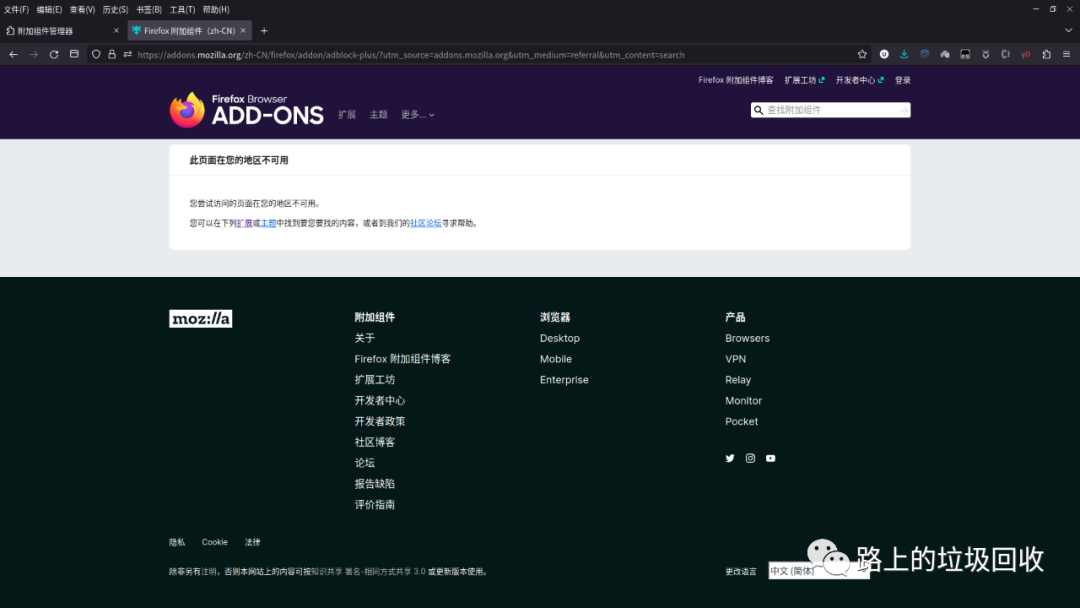Open the white circular U extension
The width and height of the screenshot is (1080, 608).
click(884, 54)
